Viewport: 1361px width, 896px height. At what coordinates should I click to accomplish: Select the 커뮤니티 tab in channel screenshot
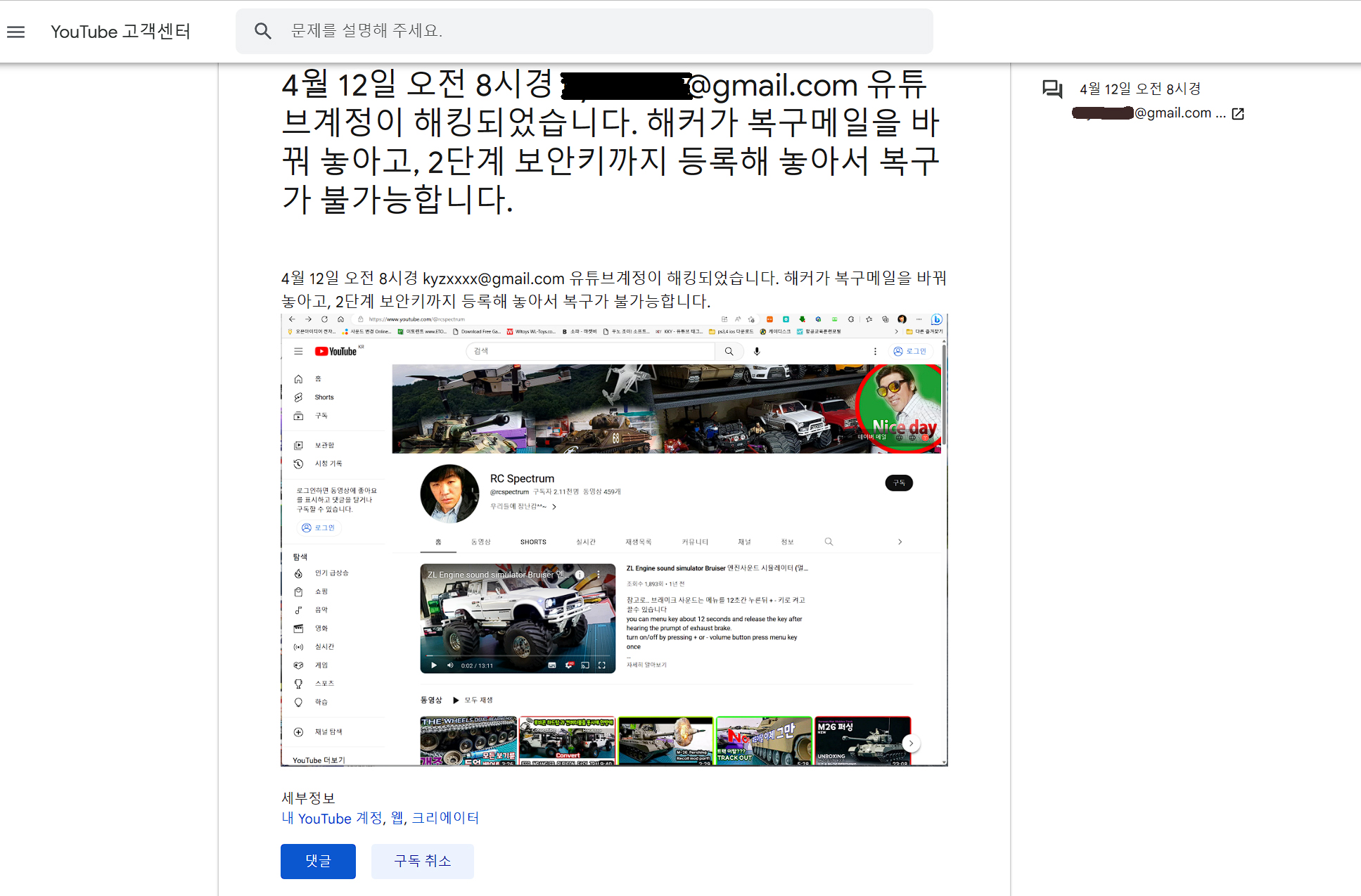695,542
